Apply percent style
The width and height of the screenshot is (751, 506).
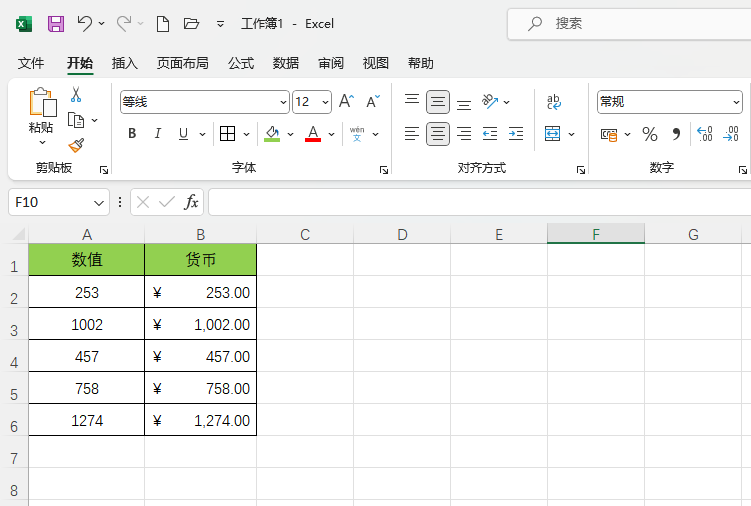(649, 134)
